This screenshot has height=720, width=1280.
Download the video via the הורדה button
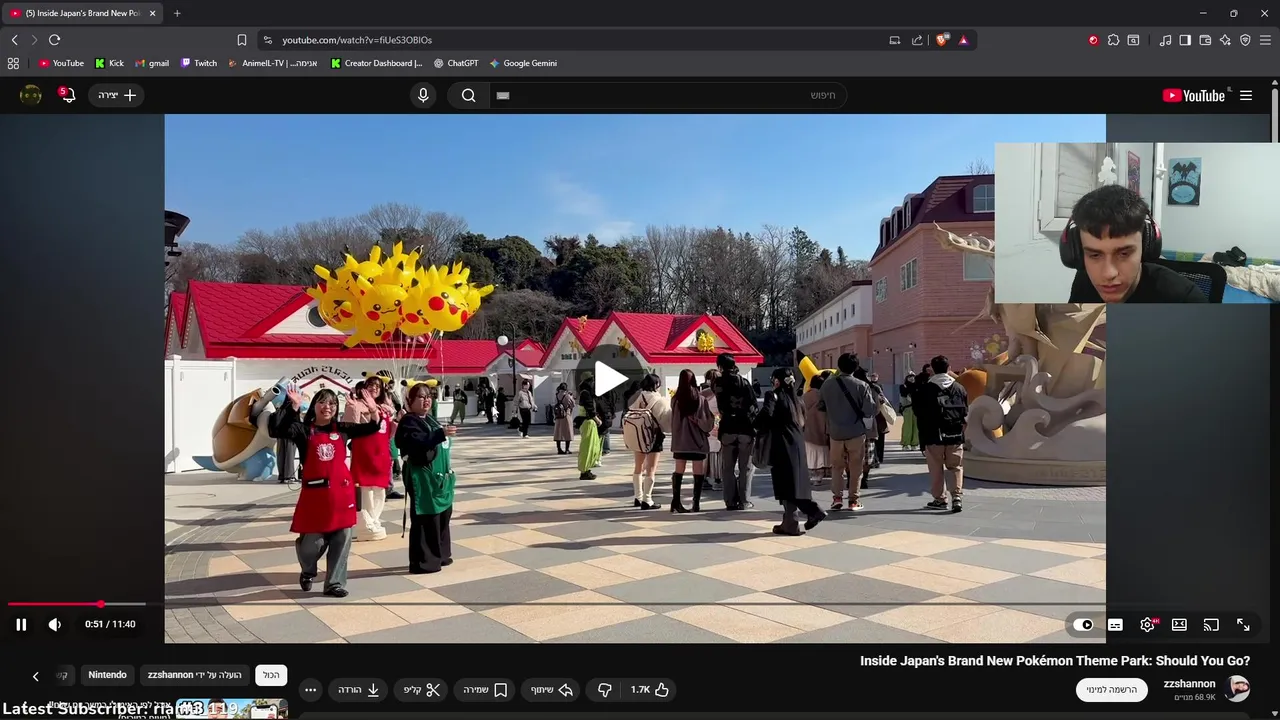(359, 689)
